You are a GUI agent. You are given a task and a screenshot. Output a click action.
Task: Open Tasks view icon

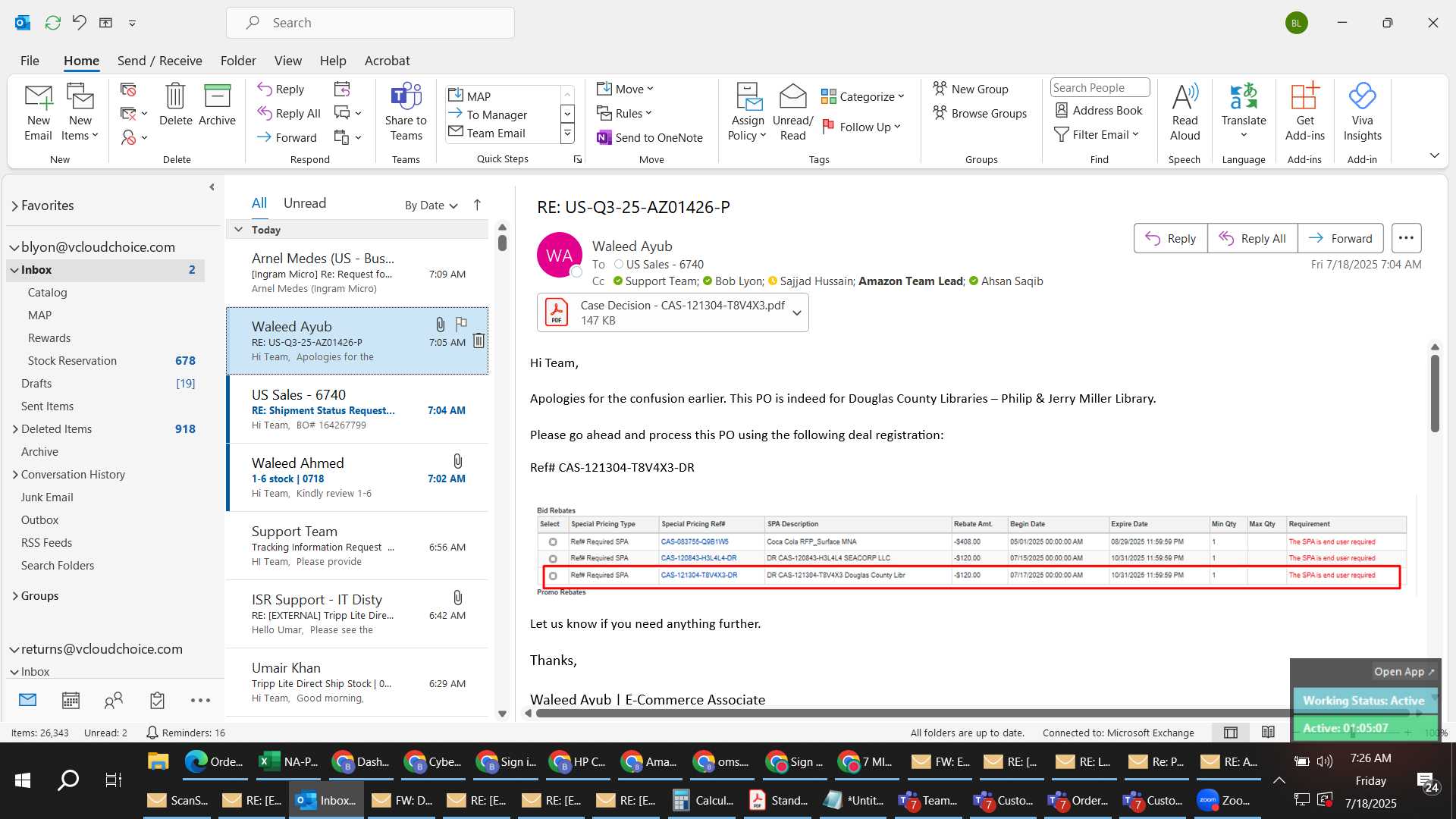point(157,700)
